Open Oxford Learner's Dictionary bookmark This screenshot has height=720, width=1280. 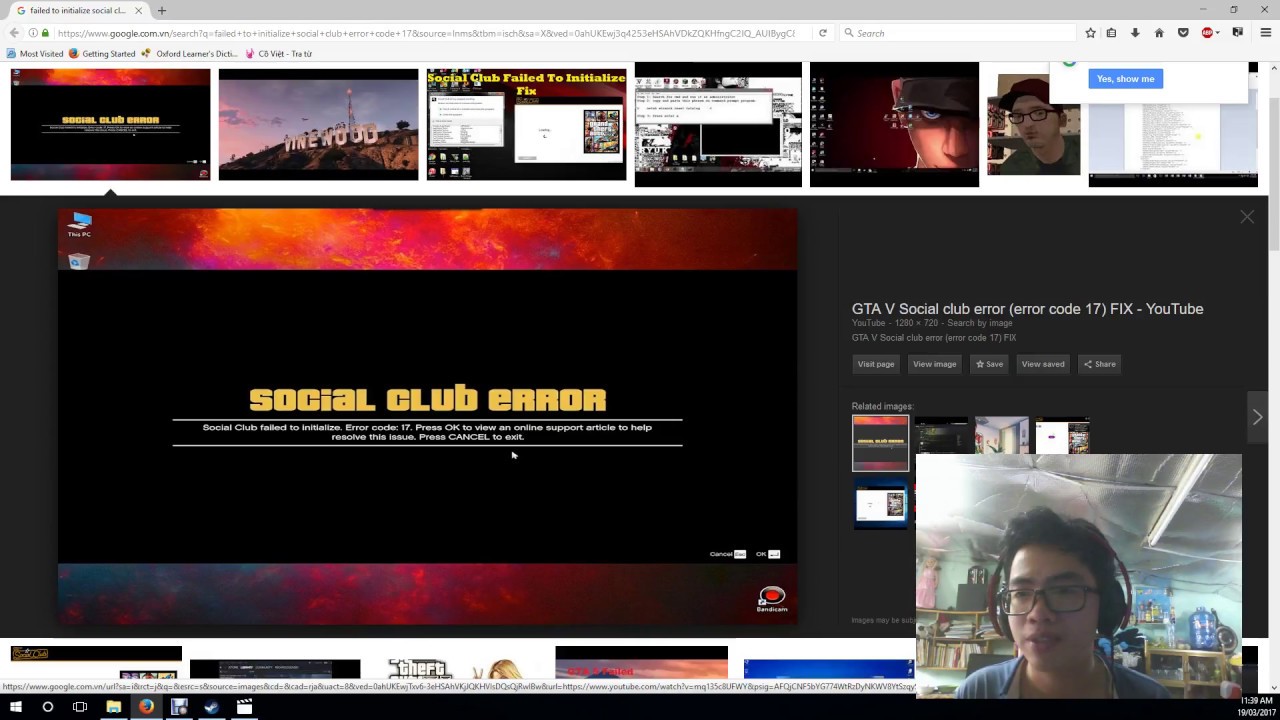coord(190,54)
